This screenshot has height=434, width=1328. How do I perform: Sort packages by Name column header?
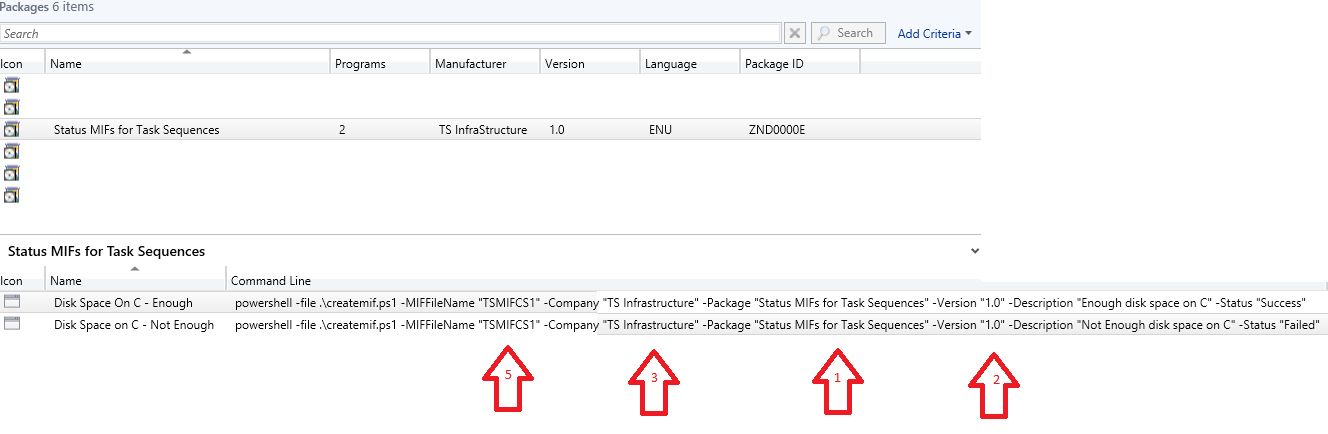(186, 64)
